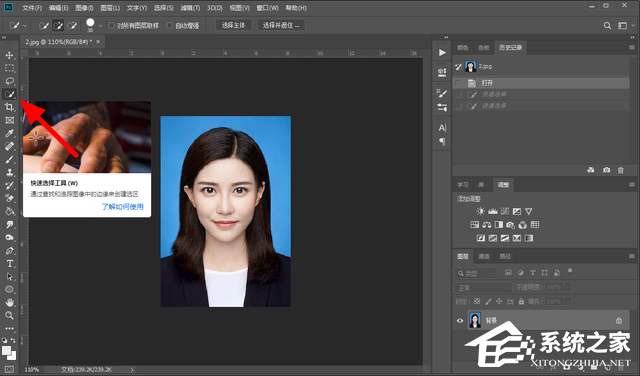Open the Filter (滤镜) menu

(x=190, y=8)
